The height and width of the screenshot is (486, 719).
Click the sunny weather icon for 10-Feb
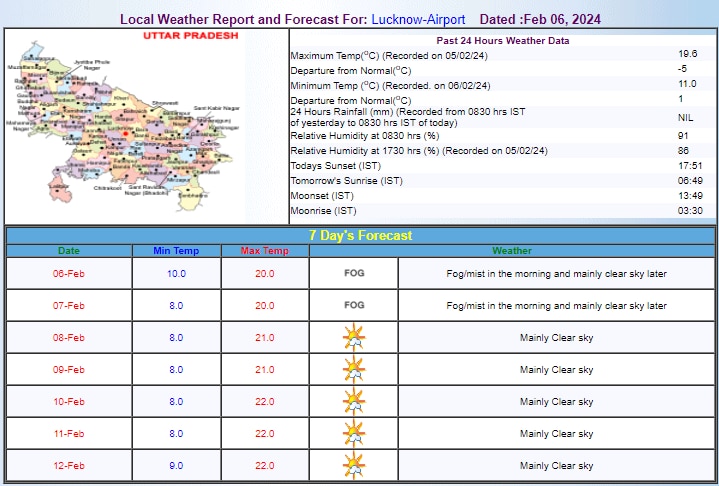(x=354, y=402)
